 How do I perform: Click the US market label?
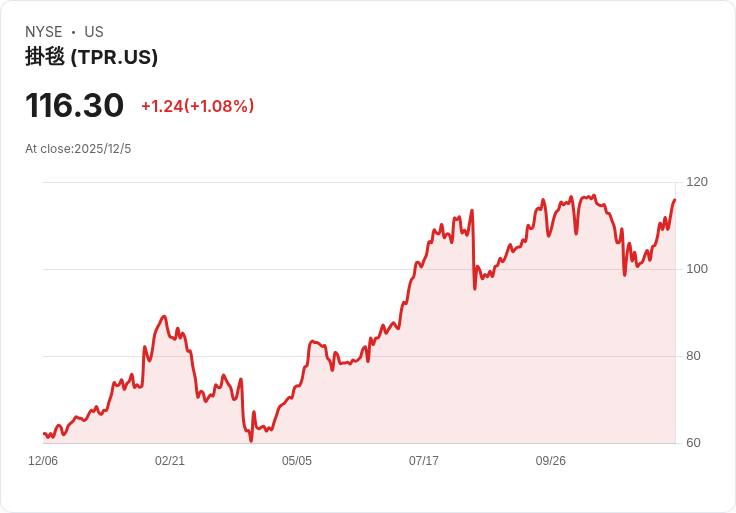(x=94, y=32)
